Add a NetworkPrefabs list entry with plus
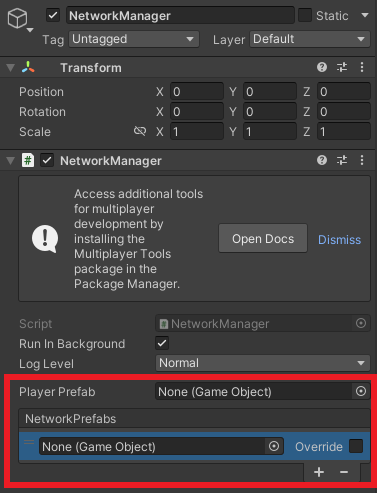The height and width of the screenshot is (493, 377). pyautogui.click(x=319, y=472)
